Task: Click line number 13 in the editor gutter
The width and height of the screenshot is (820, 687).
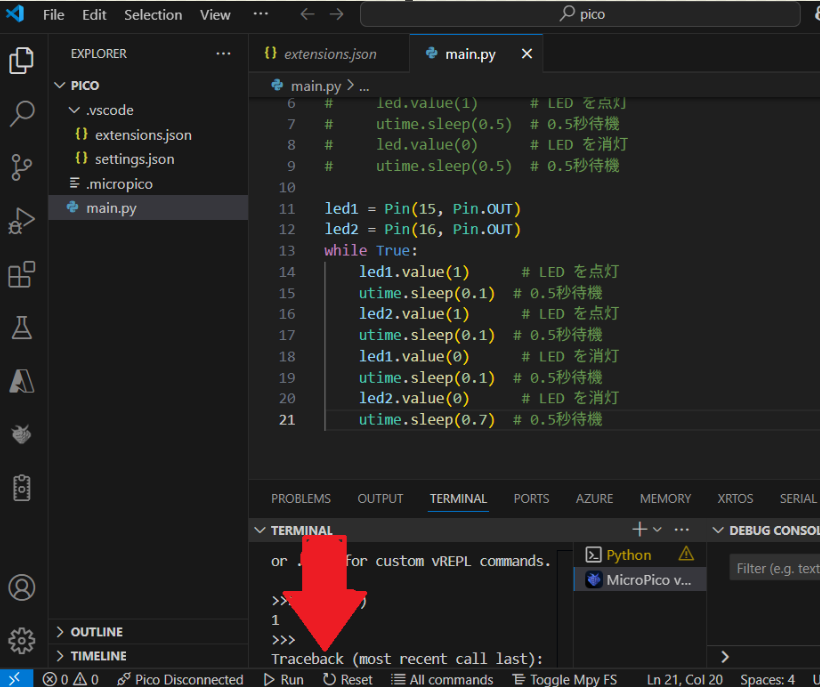Action: pyautogui.click(x=287, y=250)
